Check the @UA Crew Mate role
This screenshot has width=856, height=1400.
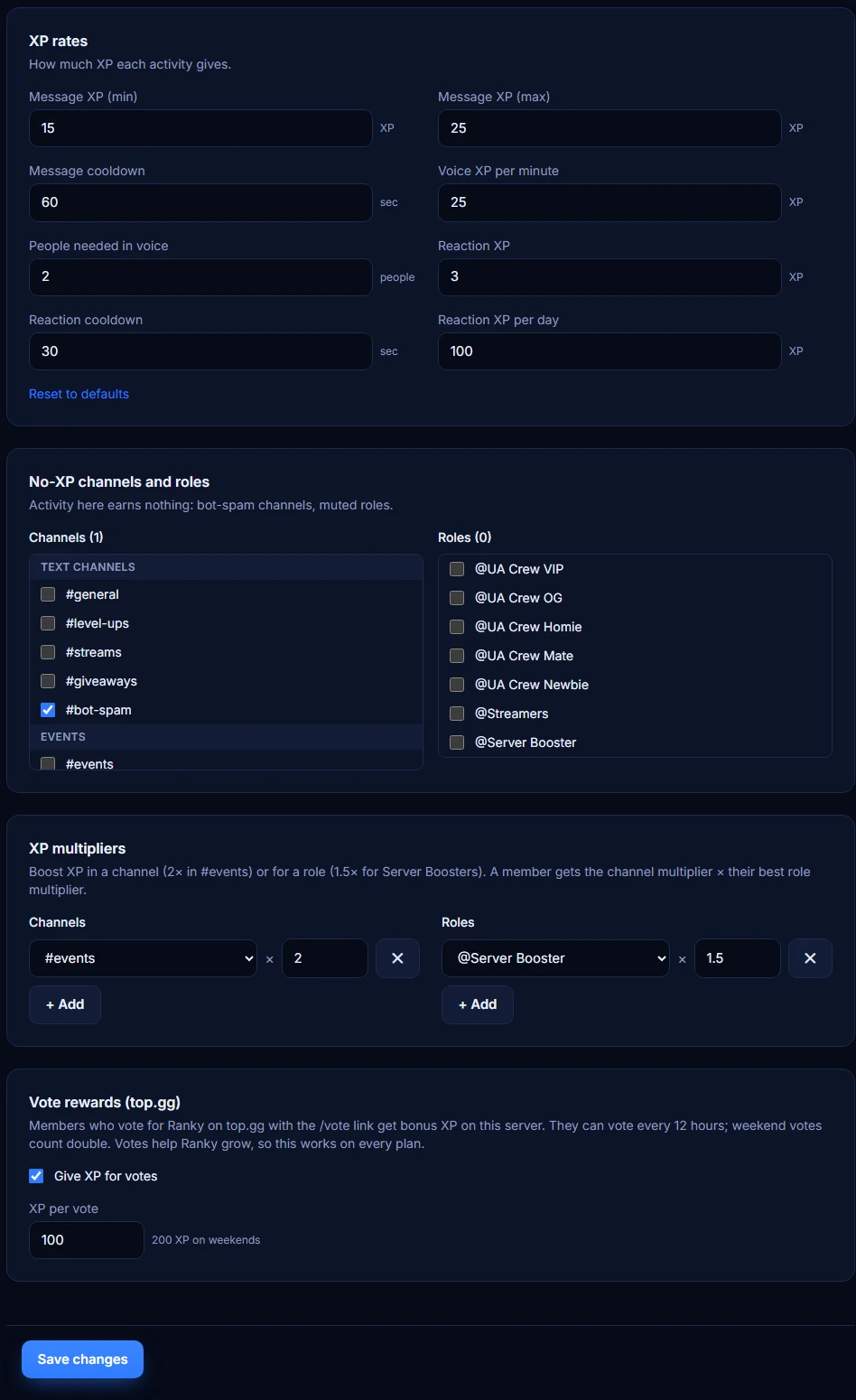tap(457, 656)
